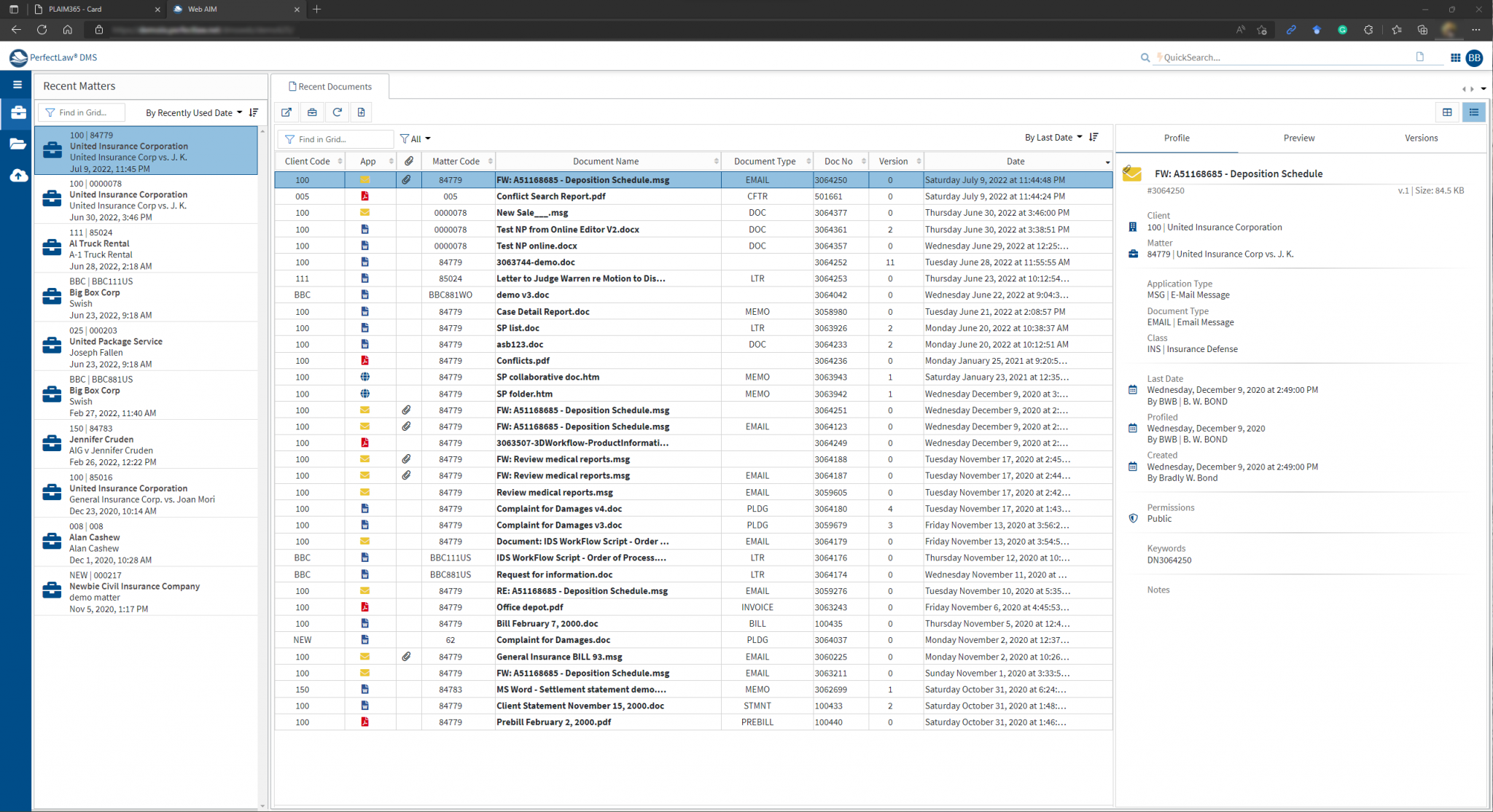Switch to the card grid view
Viewport: 1493px width, 812px height.
pos(1447,112)
